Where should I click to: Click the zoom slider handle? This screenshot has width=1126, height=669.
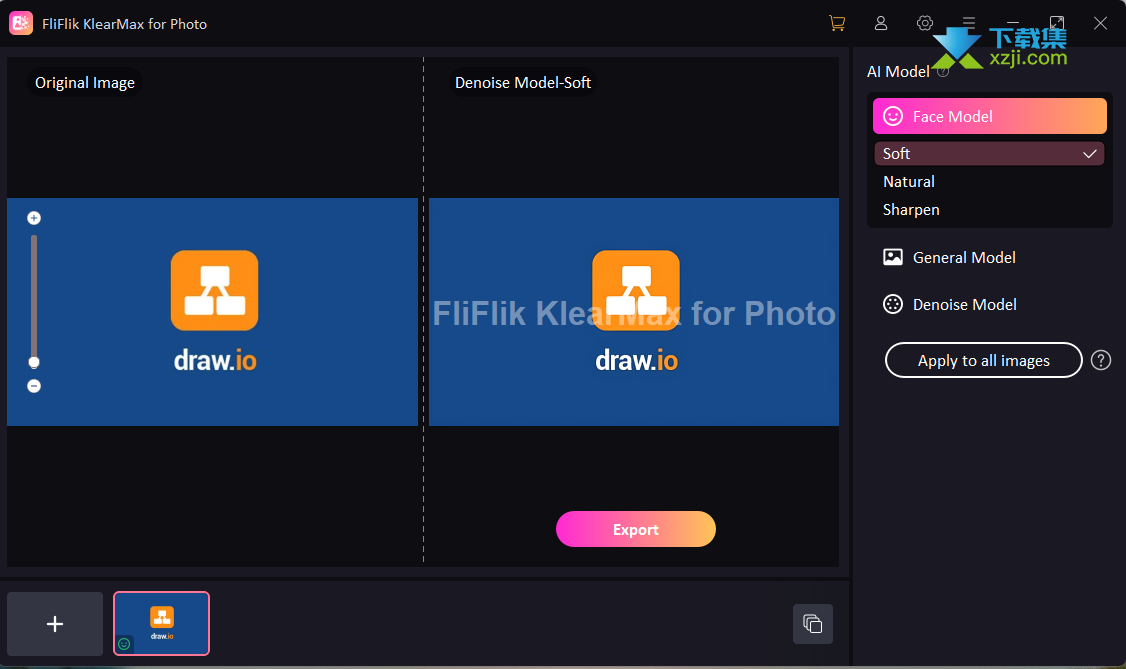34,362
